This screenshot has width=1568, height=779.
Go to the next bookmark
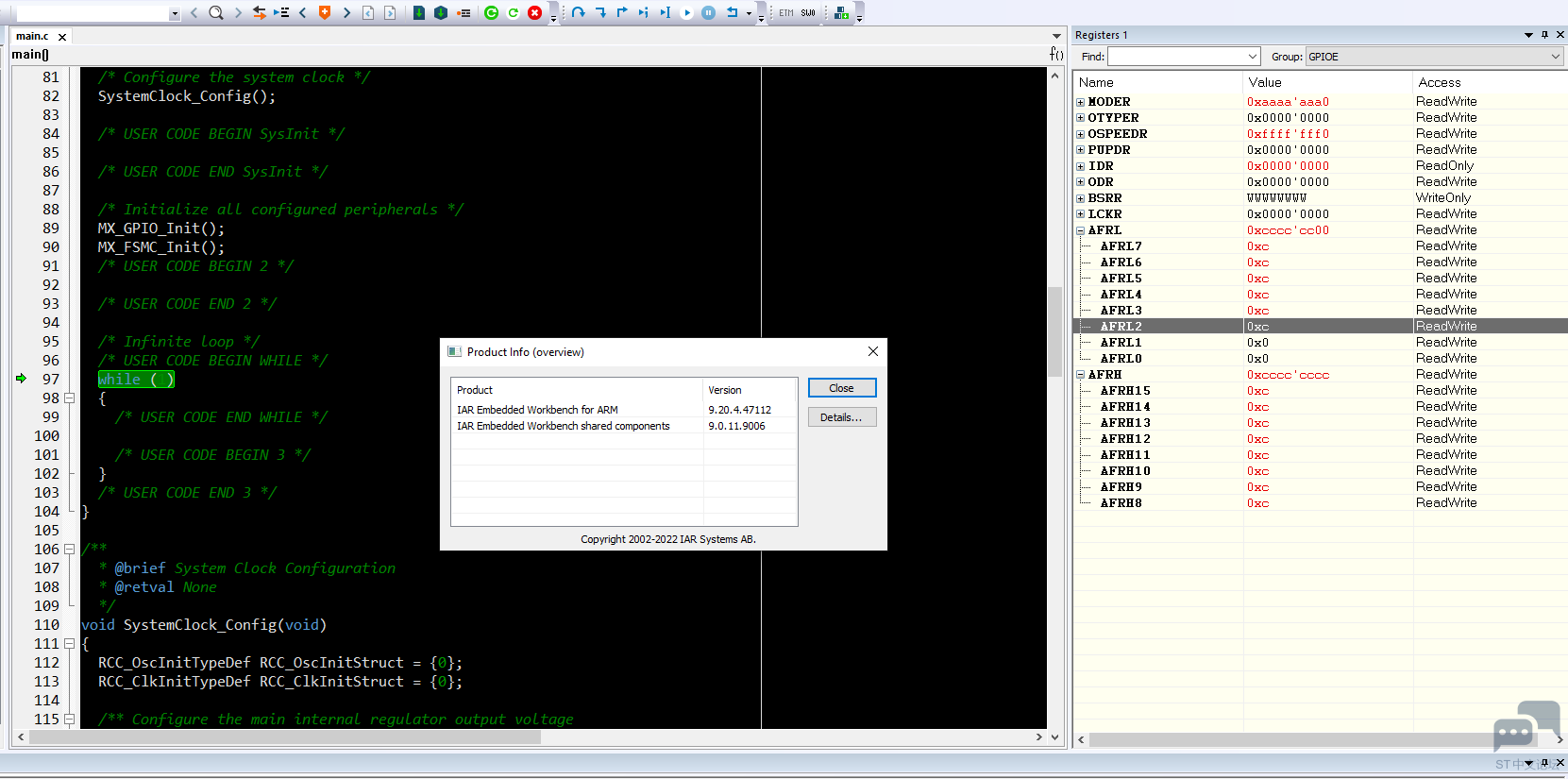pyautogui.click(x=346, y=13)
